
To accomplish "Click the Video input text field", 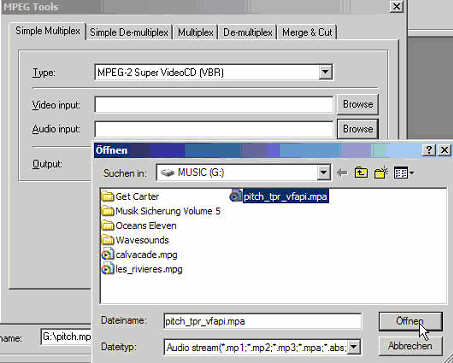I will (214, 105).
